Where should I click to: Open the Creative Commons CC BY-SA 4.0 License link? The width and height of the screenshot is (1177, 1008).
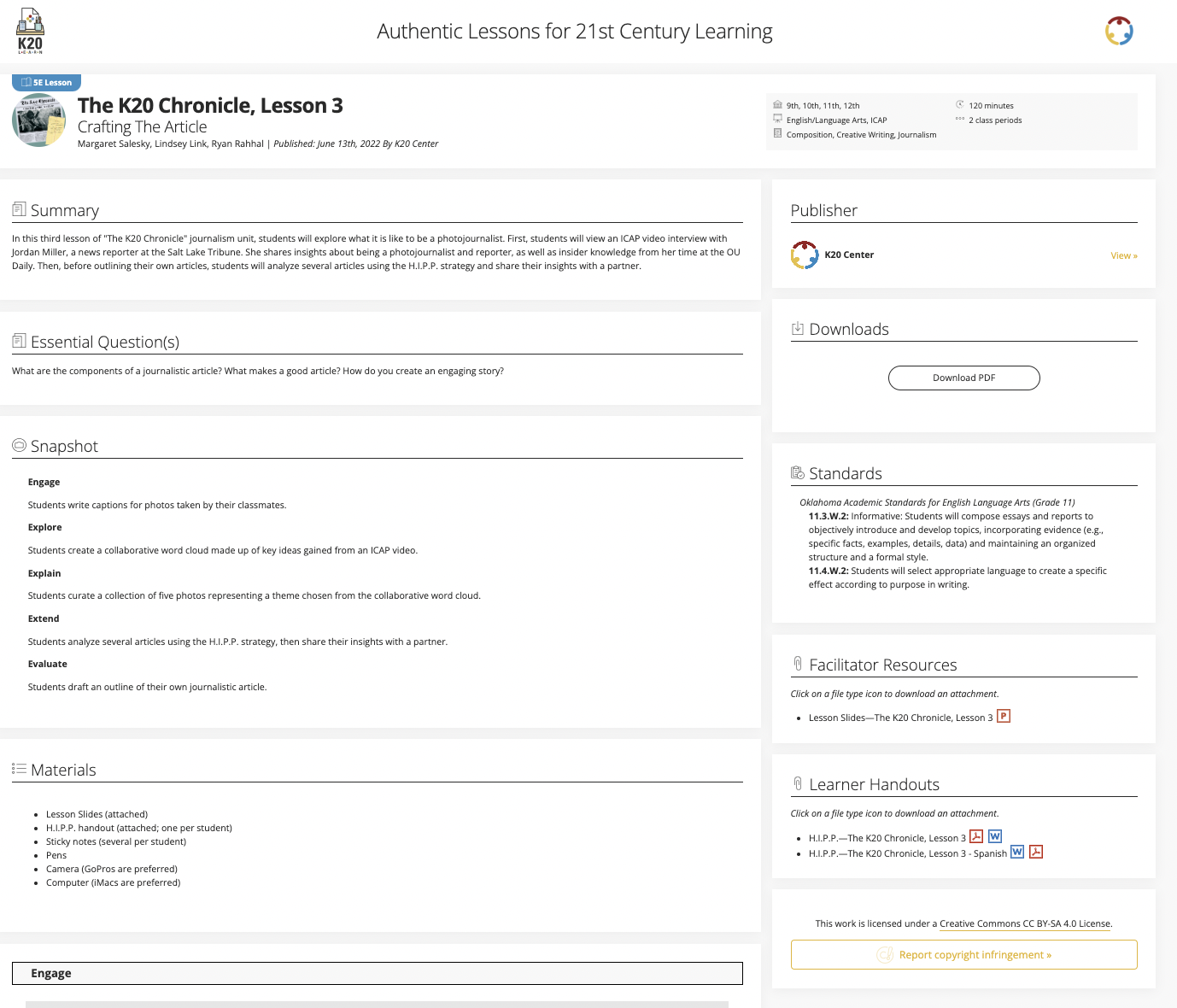[1025, 923]
